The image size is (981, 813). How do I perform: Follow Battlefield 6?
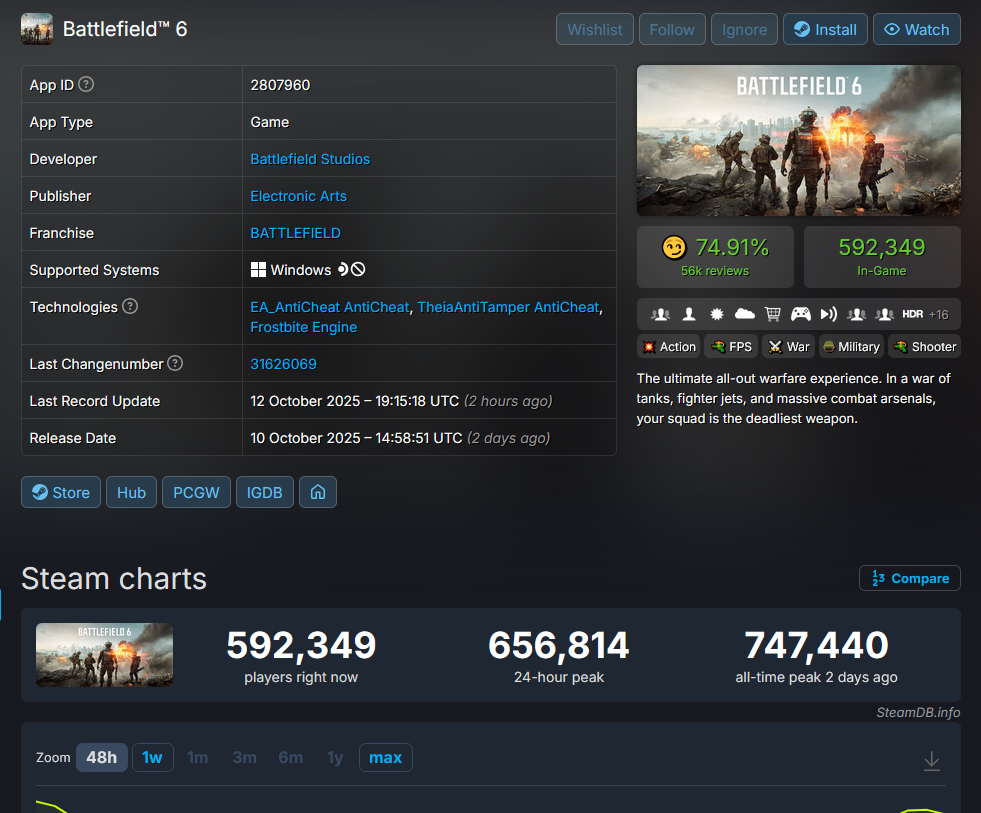coord(672,29)
